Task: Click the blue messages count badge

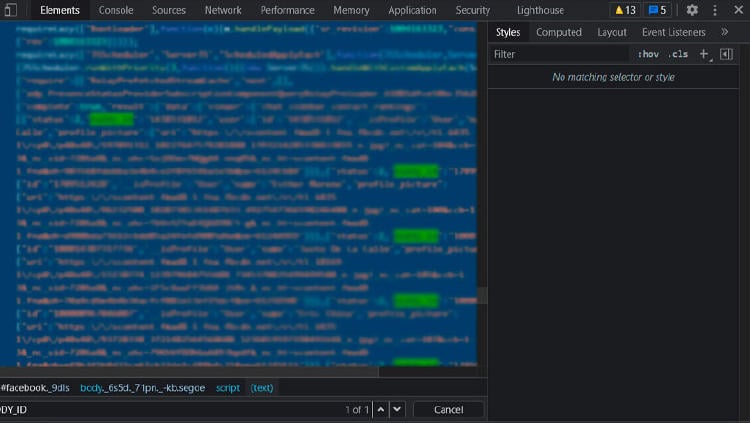Action: [657, 10]
